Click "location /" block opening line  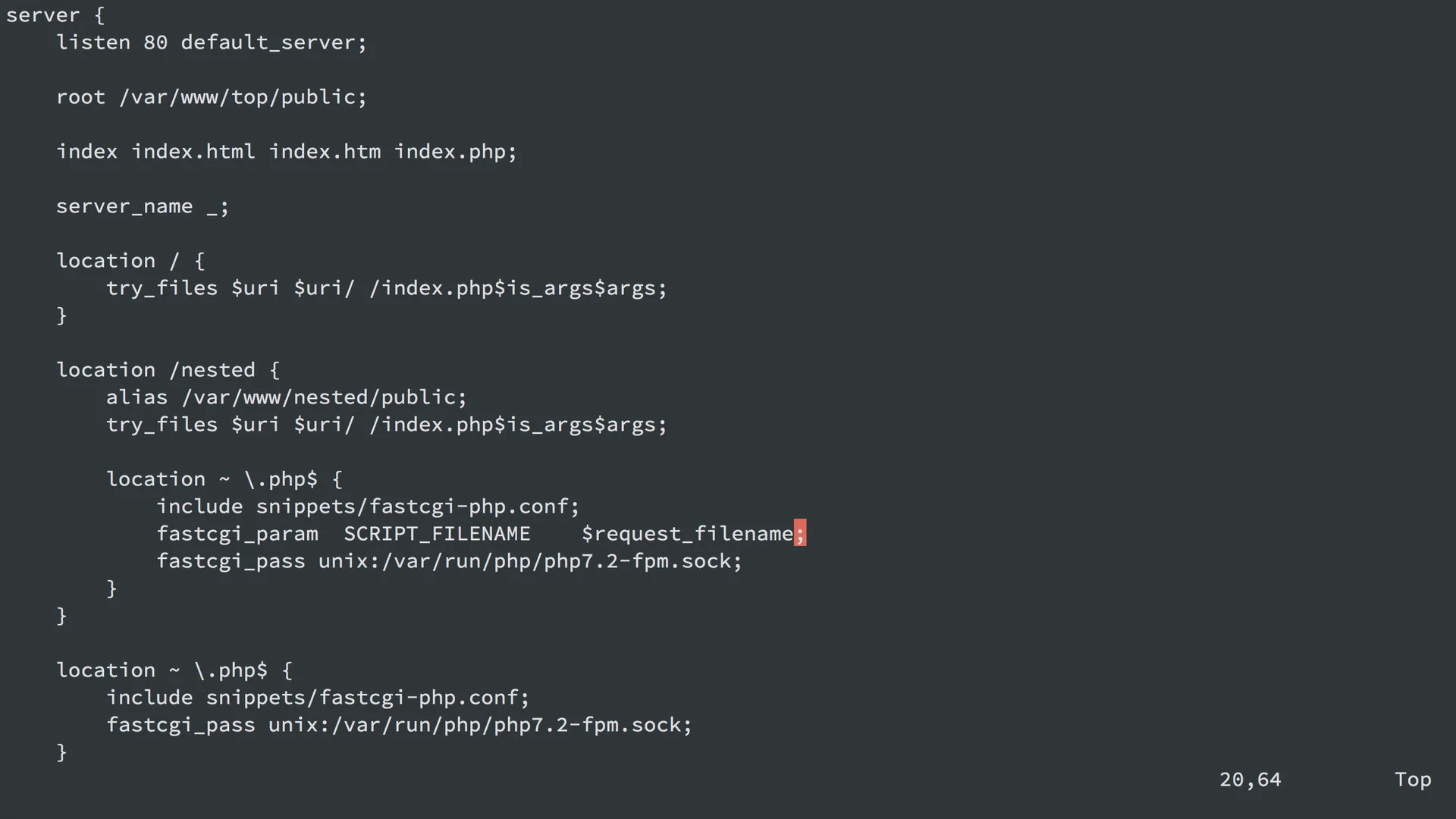point(130,261)
